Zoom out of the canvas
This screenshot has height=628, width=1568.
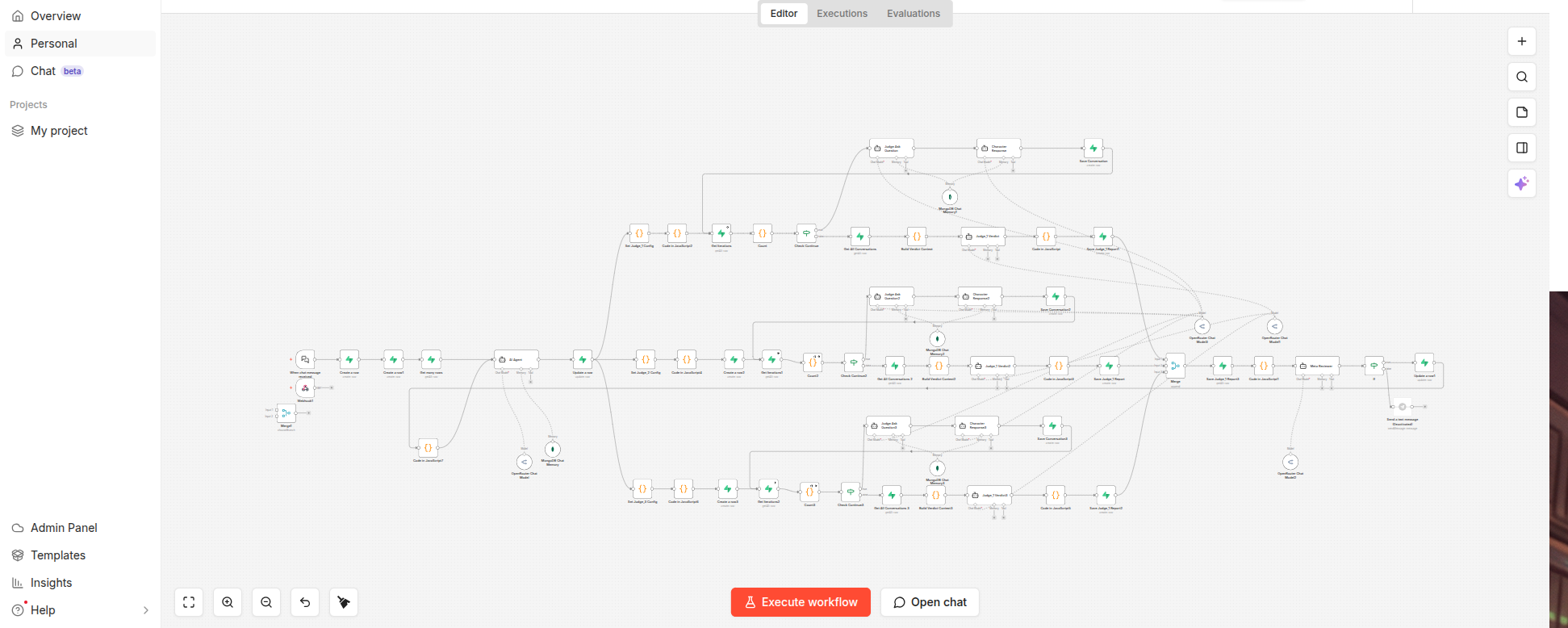(x=266, y=602)
